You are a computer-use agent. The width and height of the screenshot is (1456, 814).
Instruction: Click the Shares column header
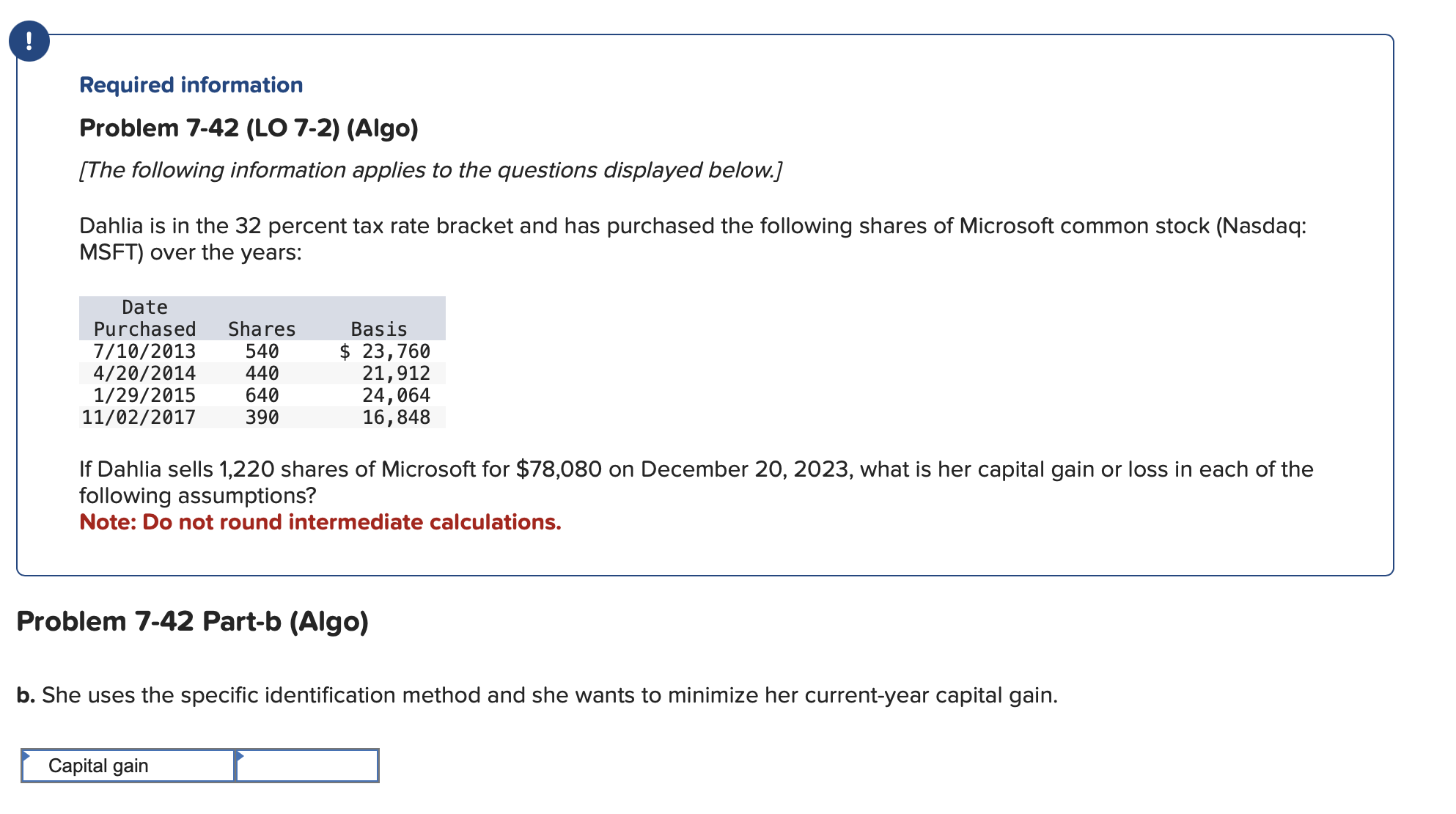[261, 329]
